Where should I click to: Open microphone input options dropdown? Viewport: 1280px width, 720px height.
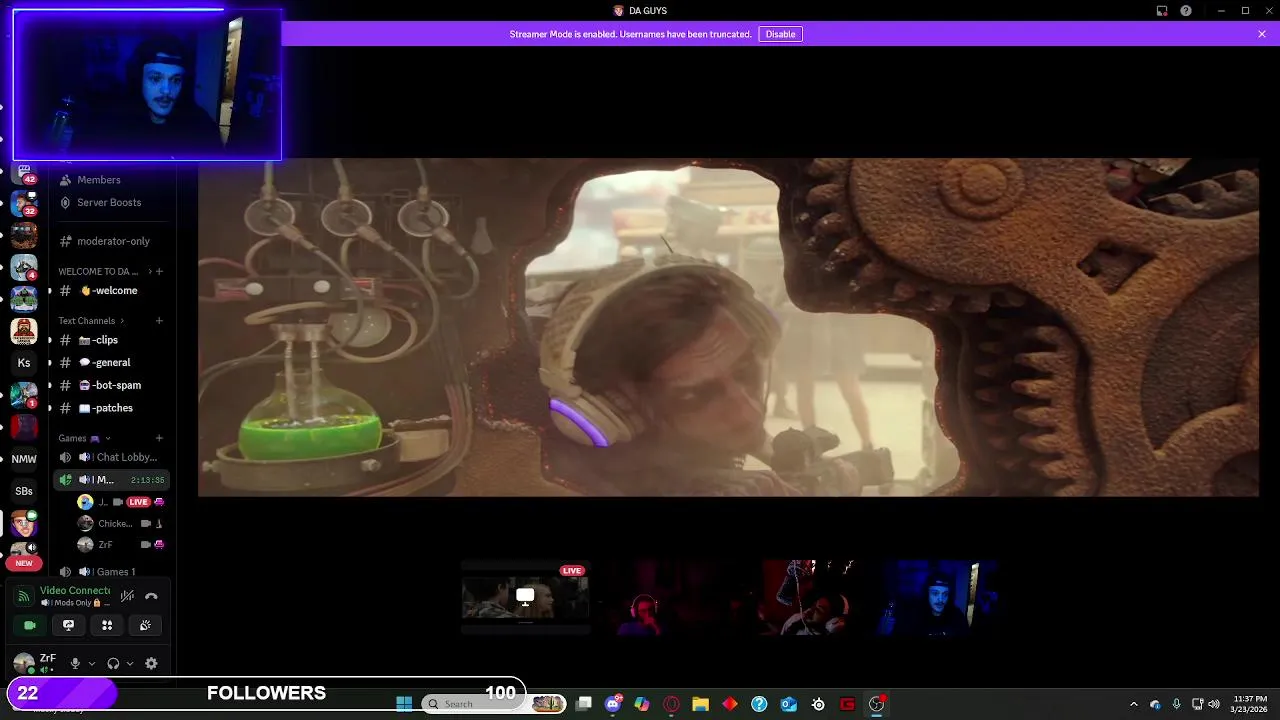click(92, 663)
